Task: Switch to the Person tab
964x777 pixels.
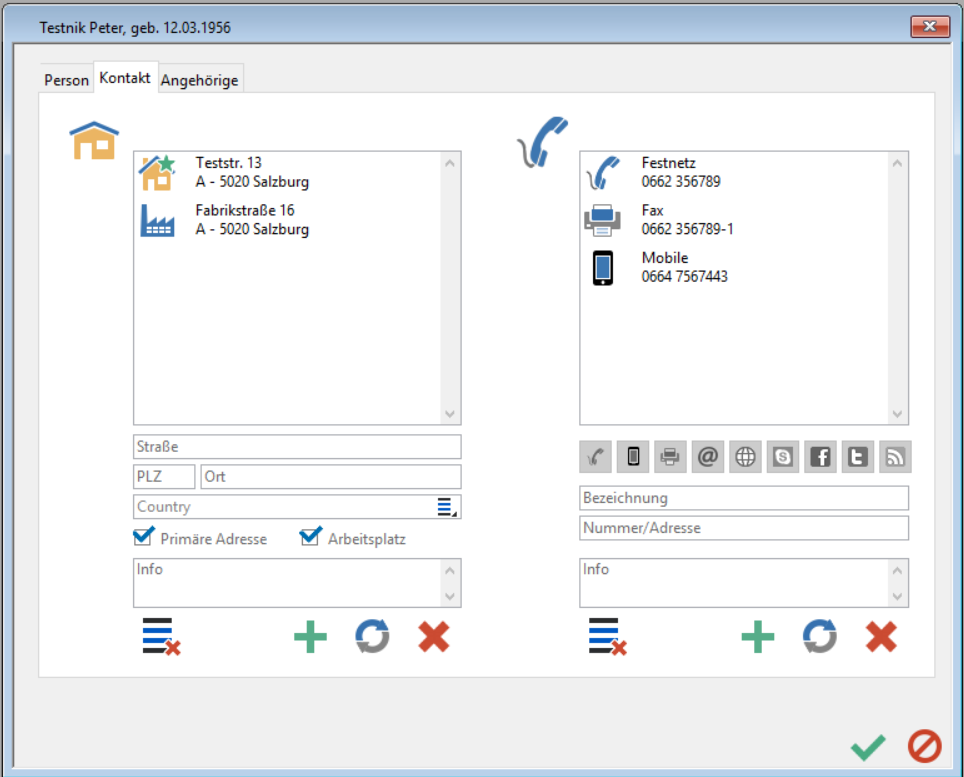Action: (66, 80)
